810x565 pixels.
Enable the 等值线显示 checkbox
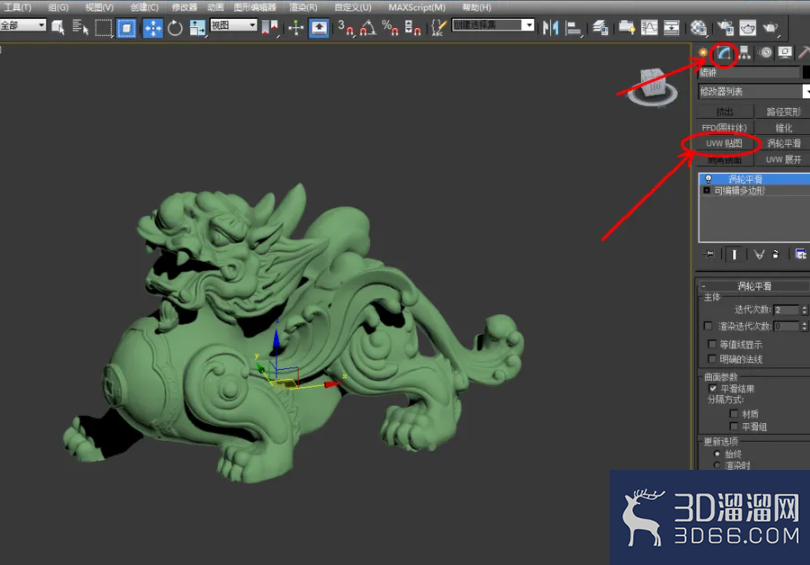[x=712, y=344]
